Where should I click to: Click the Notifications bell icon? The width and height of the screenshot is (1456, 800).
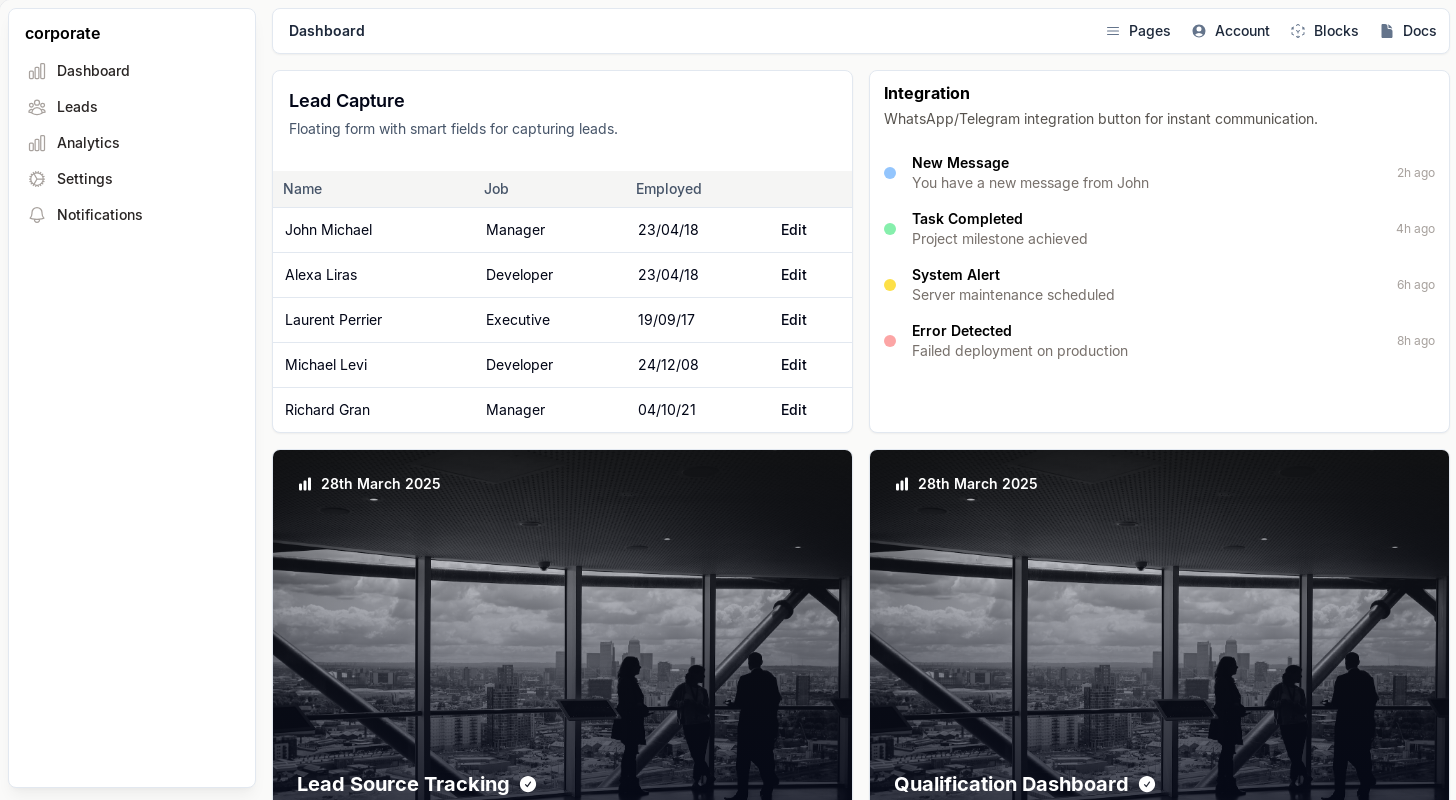37,215
